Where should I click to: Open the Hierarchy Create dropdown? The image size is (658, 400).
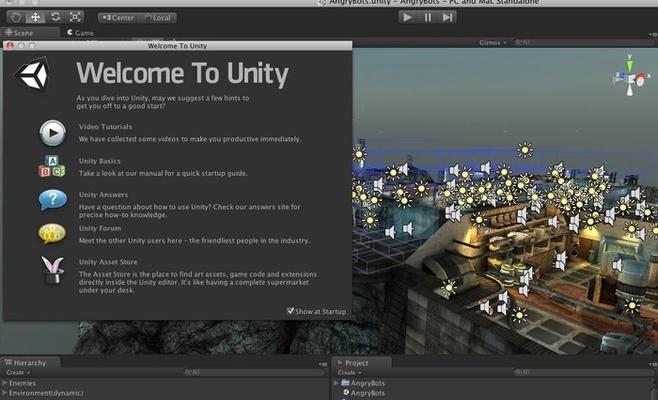[x=18, y=373]
